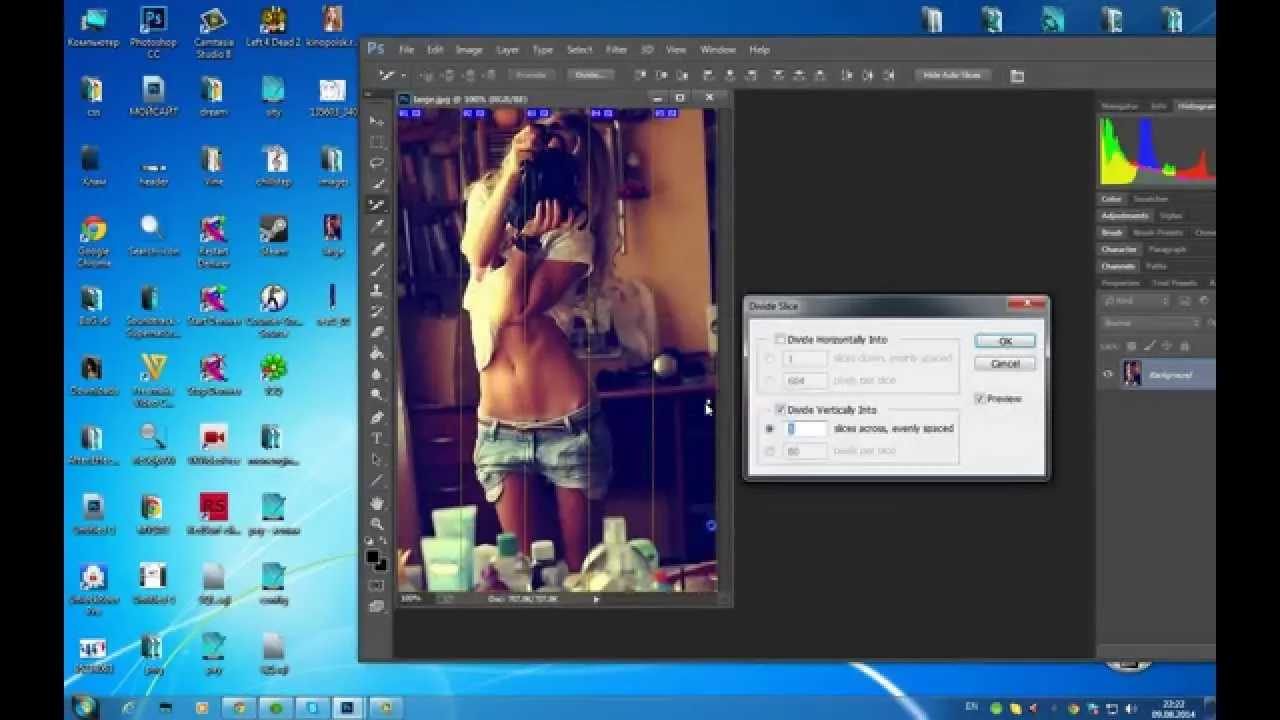Image resolution: width=1280 pixels, height=720 pixels.
Task: Select slices across, evenly spaced radio button
Action: click(x=769, y=428)
